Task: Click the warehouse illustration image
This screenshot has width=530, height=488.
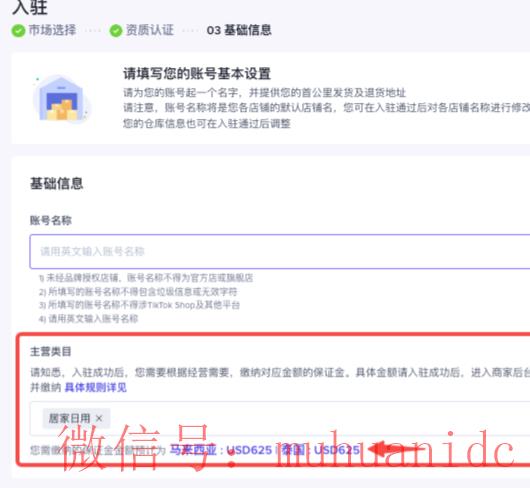Action: click(x=62, y=99)
